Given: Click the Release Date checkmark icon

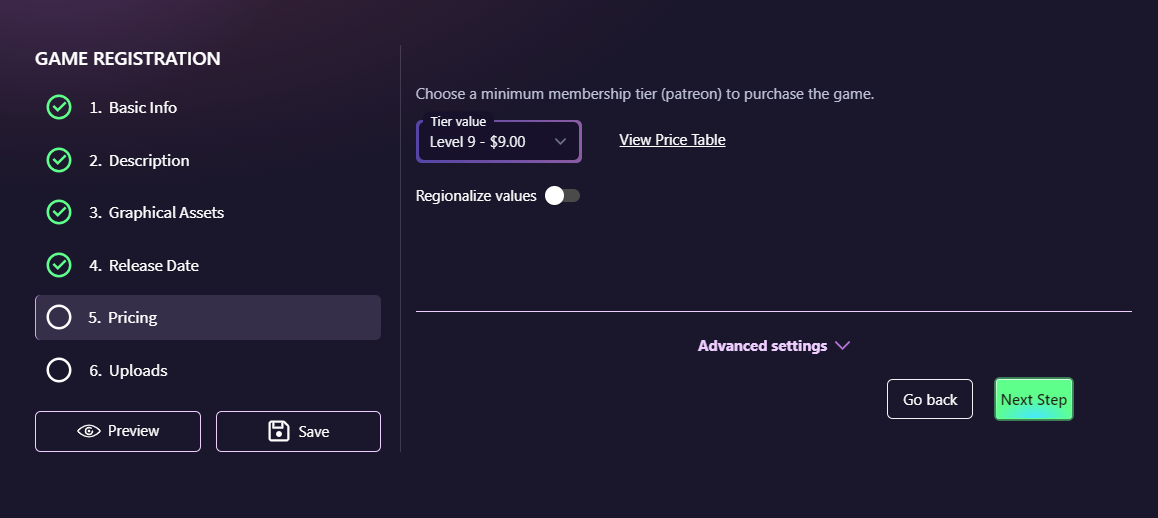Looking at the screenshot, I should (59, 265).
